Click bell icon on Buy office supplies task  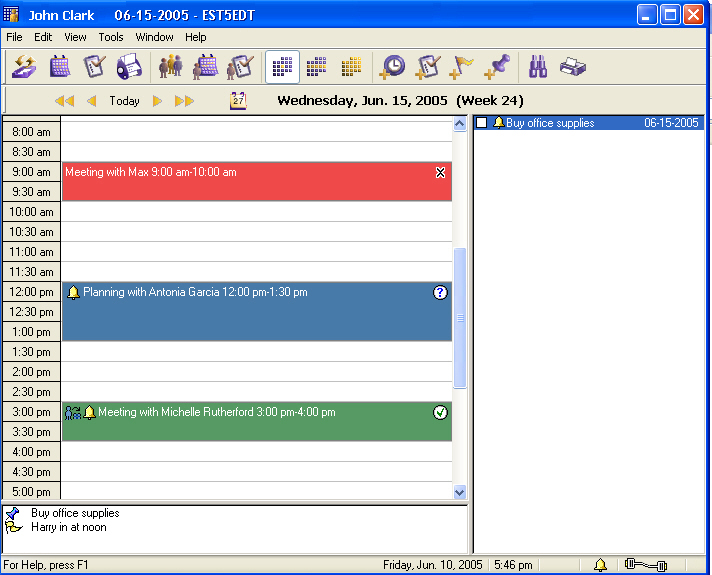pos(499,123)
